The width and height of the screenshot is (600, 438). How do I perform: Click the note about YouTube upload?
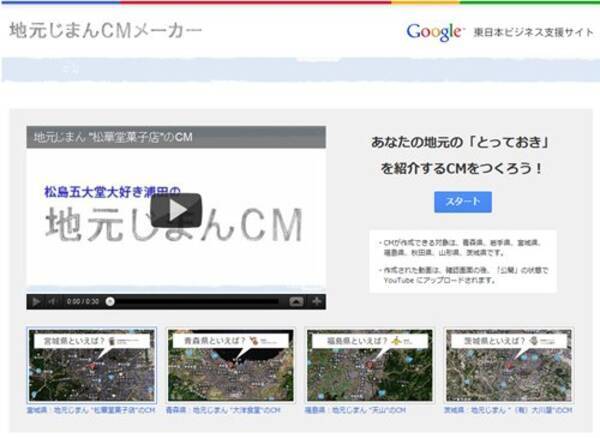(x=463, y=275)
